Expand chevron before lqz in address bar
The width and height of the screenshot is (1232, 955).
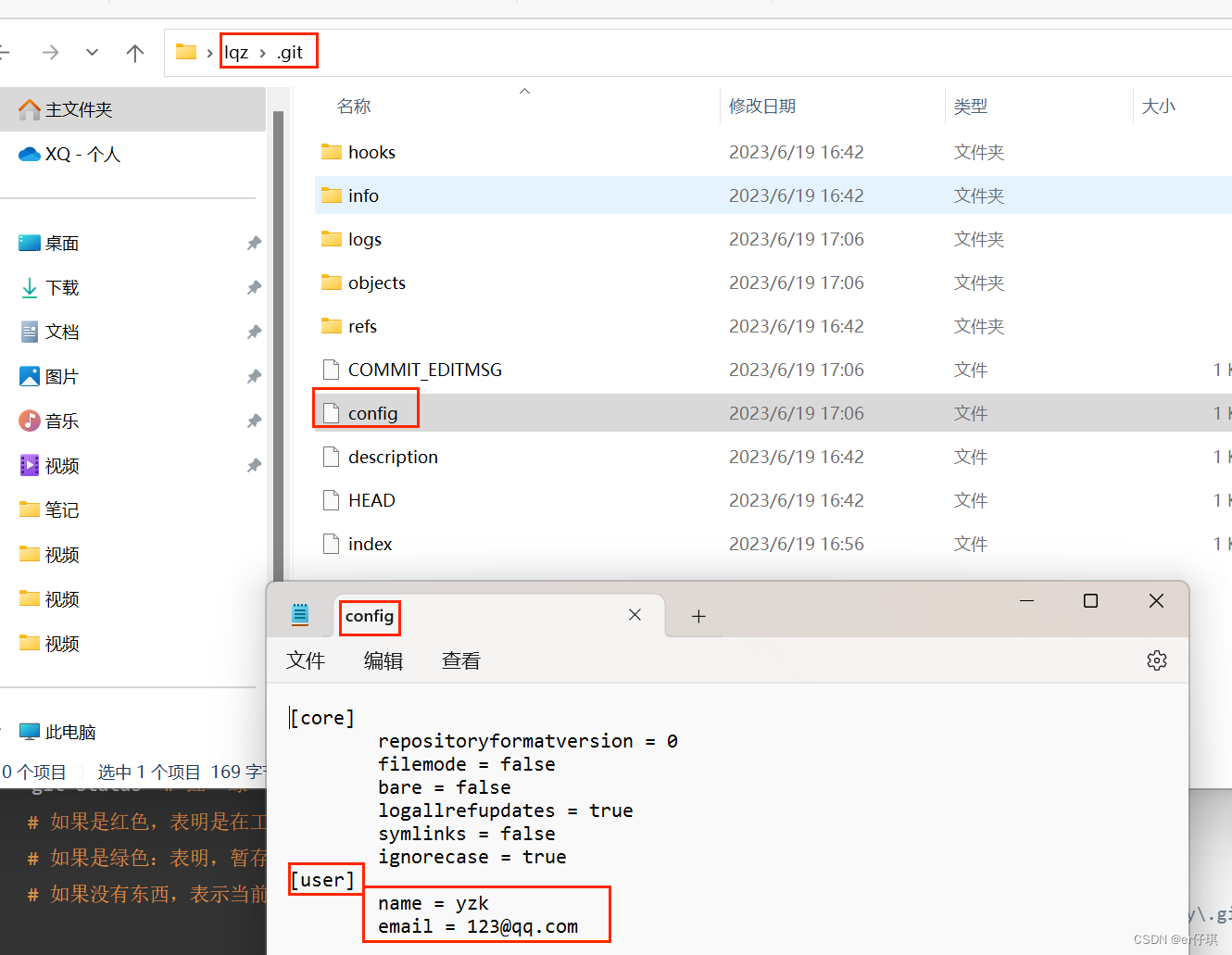click(210, 54)
